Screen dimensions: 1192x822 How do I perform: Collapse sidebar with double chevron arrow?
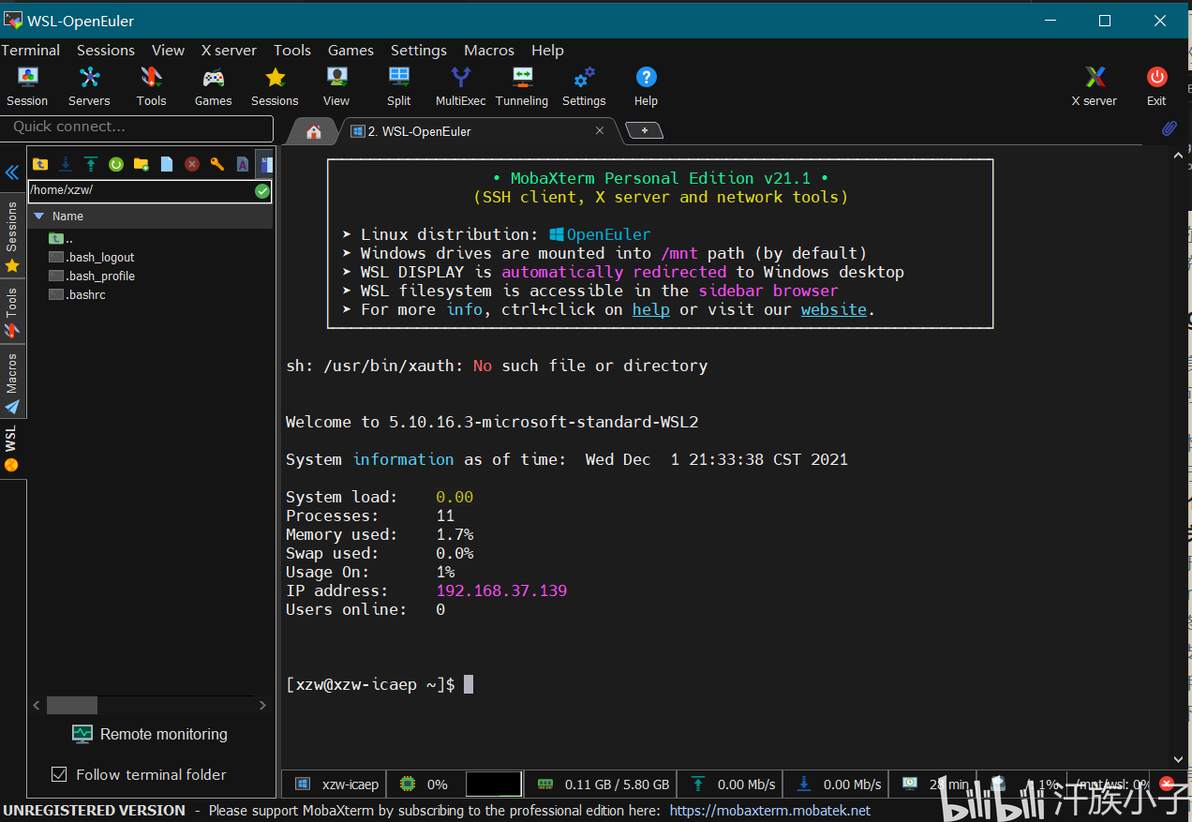(12, 172)
